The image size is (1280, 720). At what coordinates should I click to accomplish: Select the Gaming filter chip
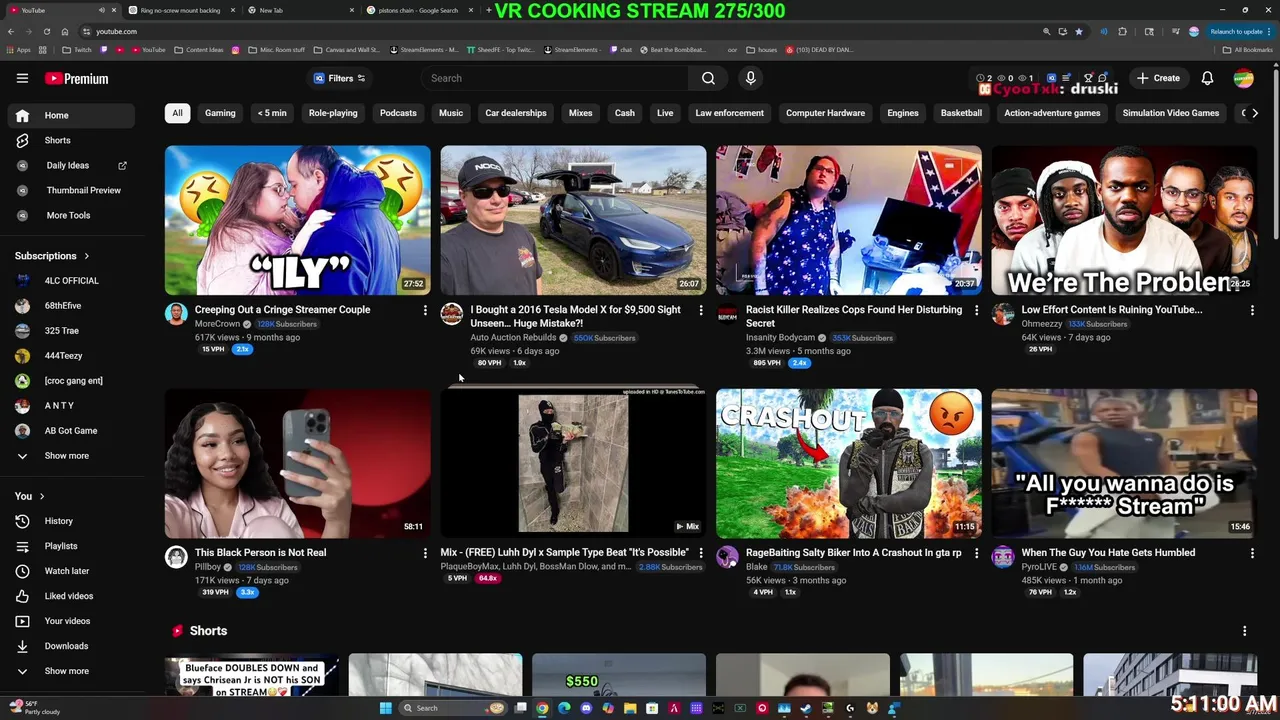click(220, 113)
